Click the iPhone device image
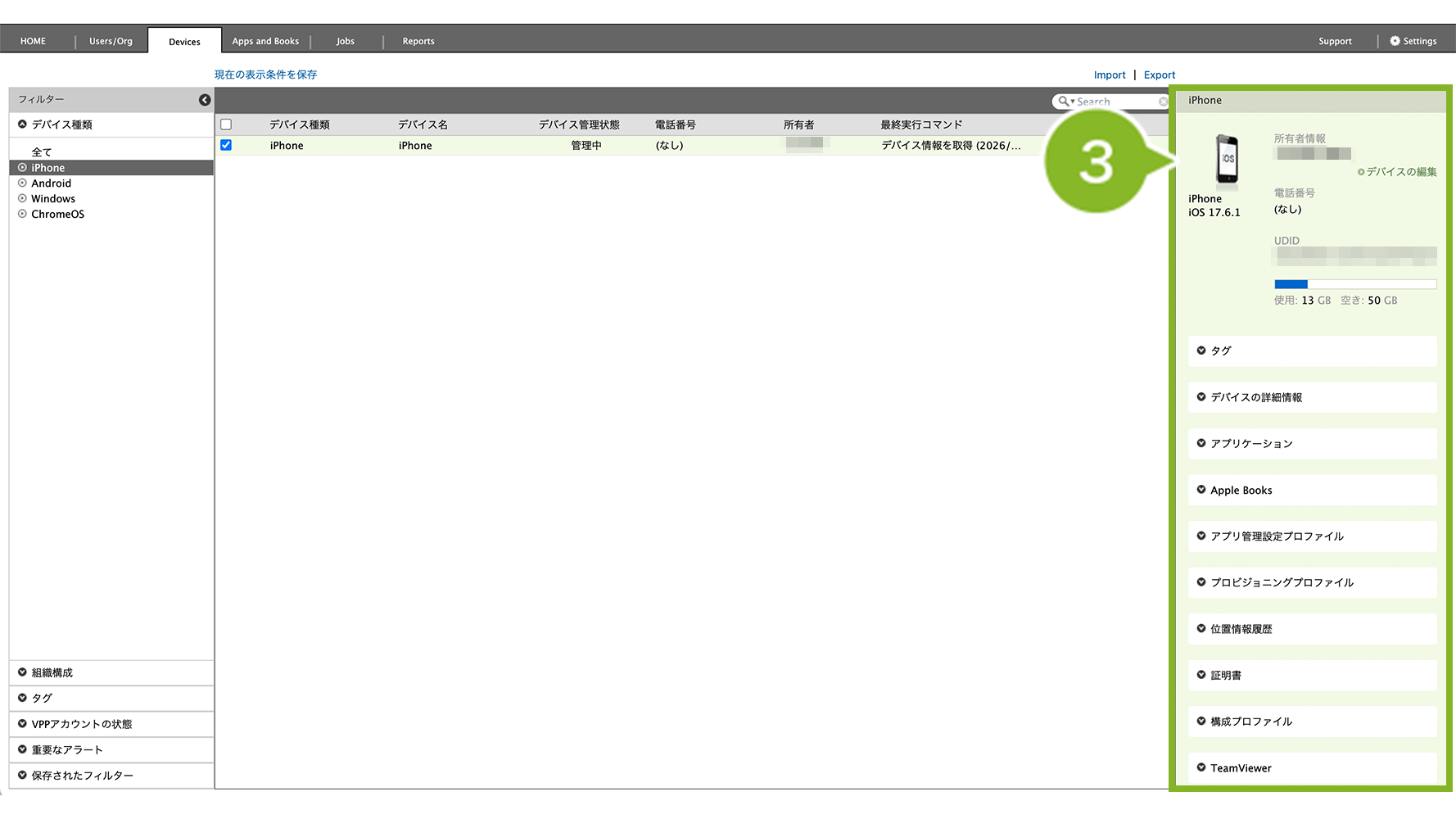 coord(1226,160)
